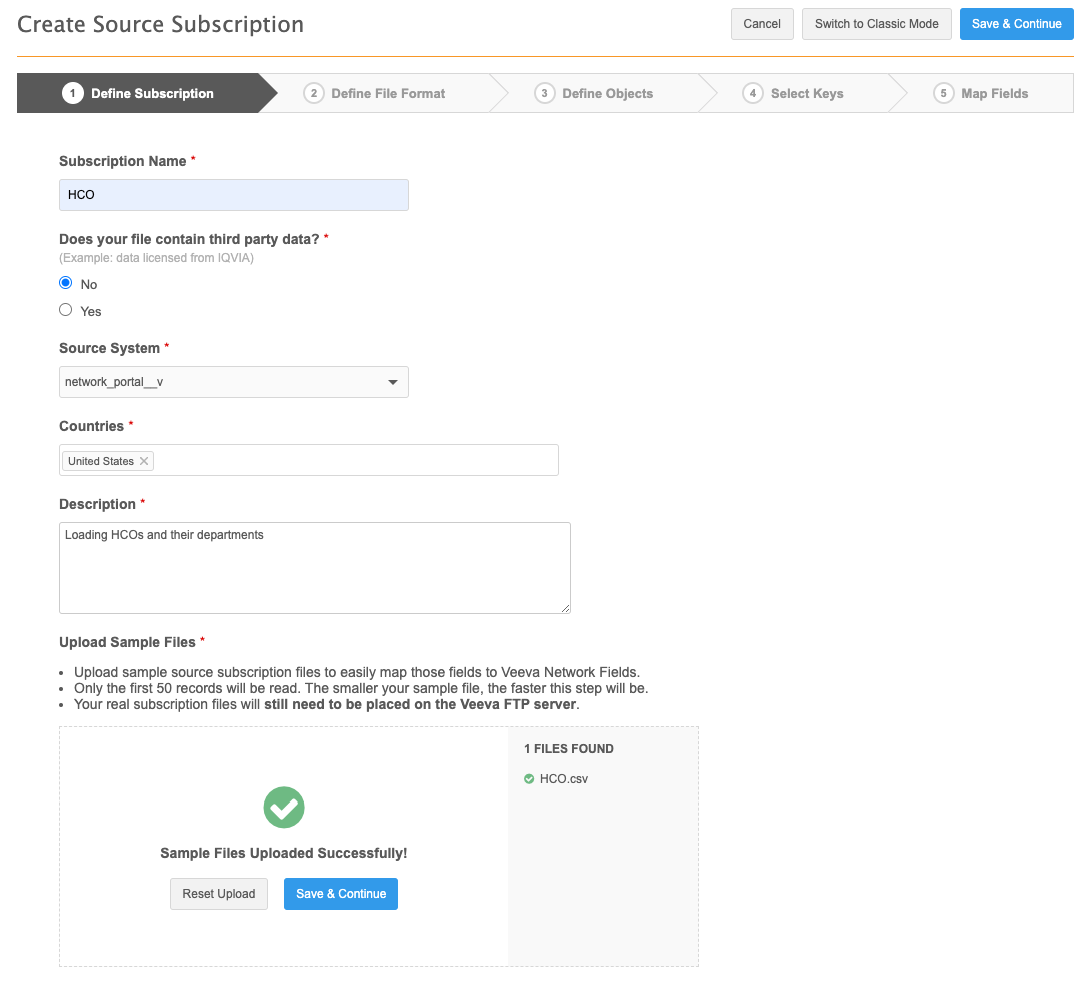
Task: Click Save & Continue in upload area
Action: [341, 894]
